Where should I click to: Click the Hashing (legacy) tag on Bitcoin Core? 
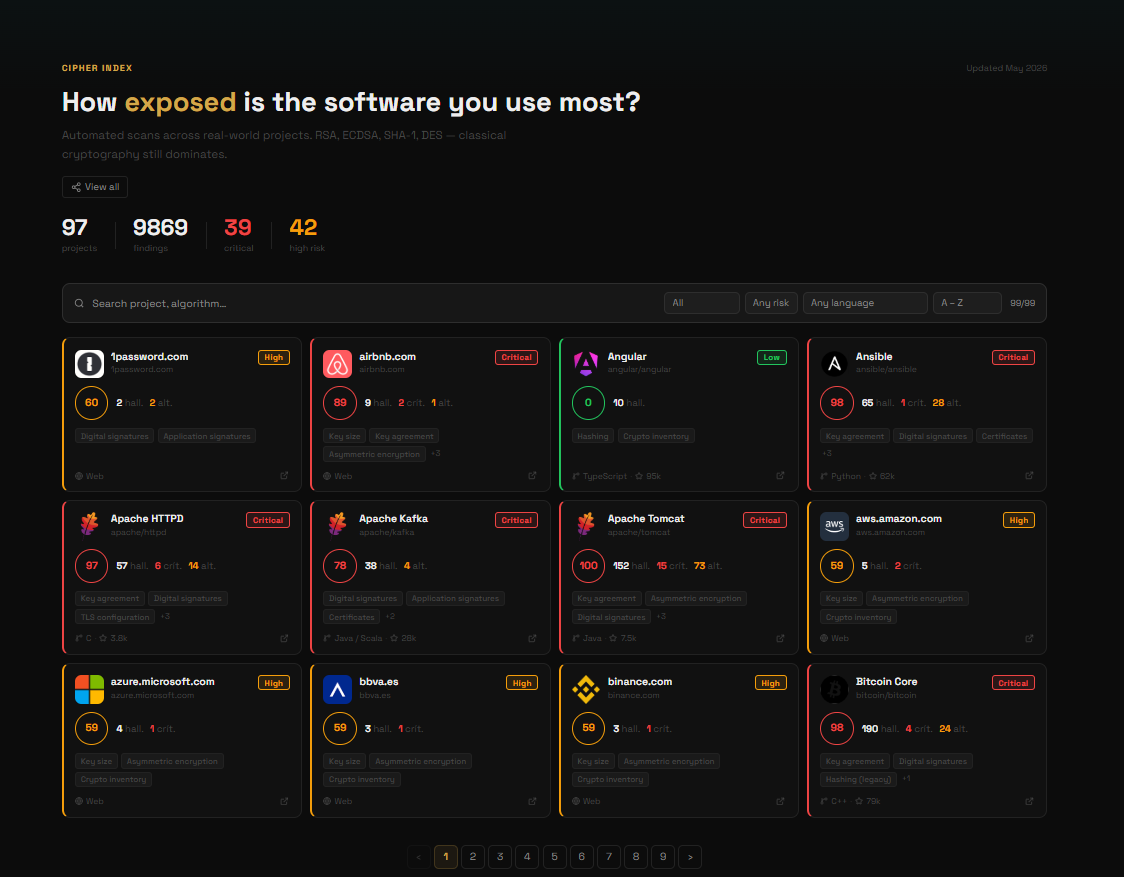(x=858, y=779)
